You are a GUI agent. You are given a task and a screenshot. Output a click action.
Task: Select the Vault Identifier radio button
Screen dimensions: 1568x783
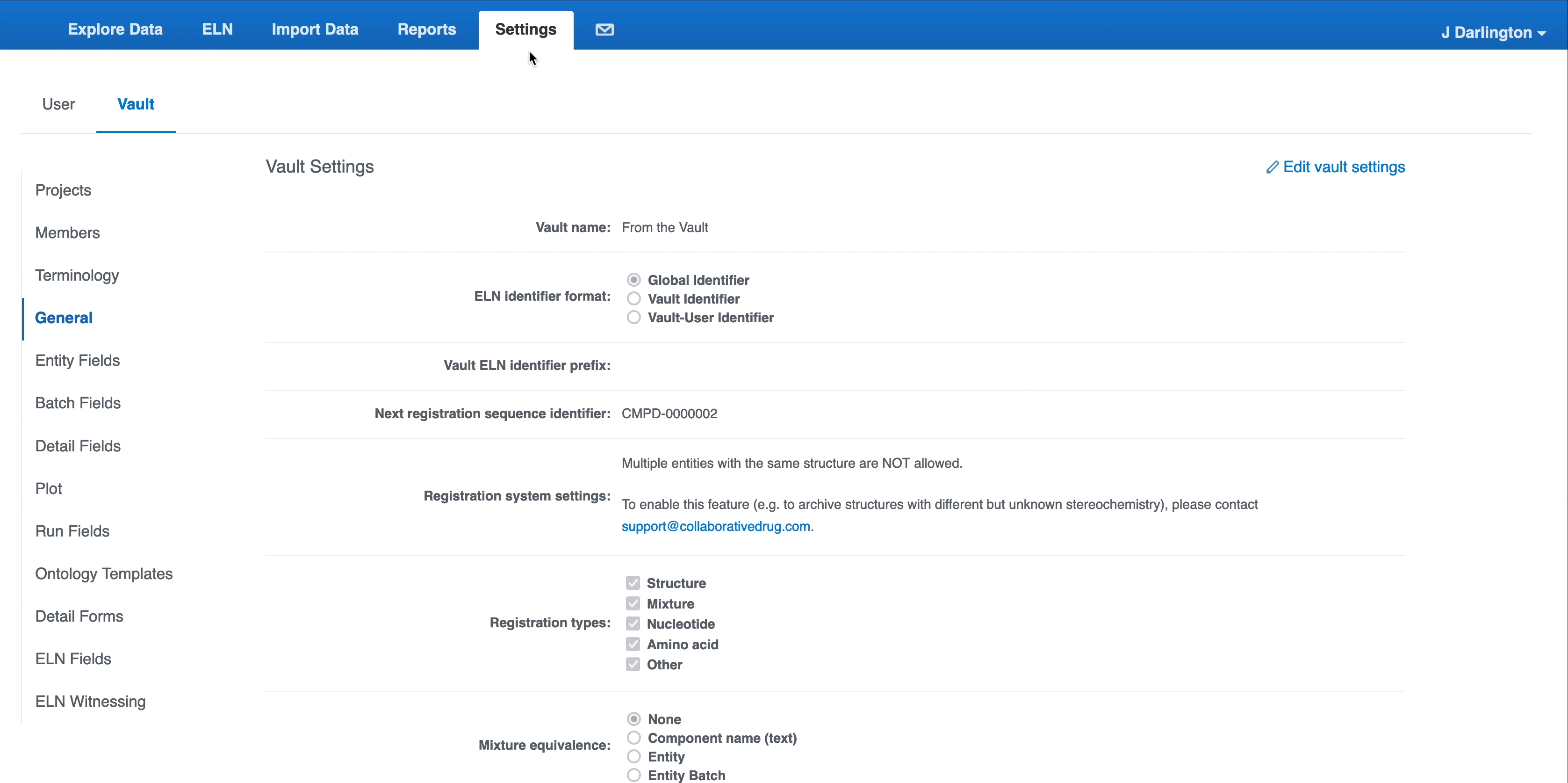[633, 298]
